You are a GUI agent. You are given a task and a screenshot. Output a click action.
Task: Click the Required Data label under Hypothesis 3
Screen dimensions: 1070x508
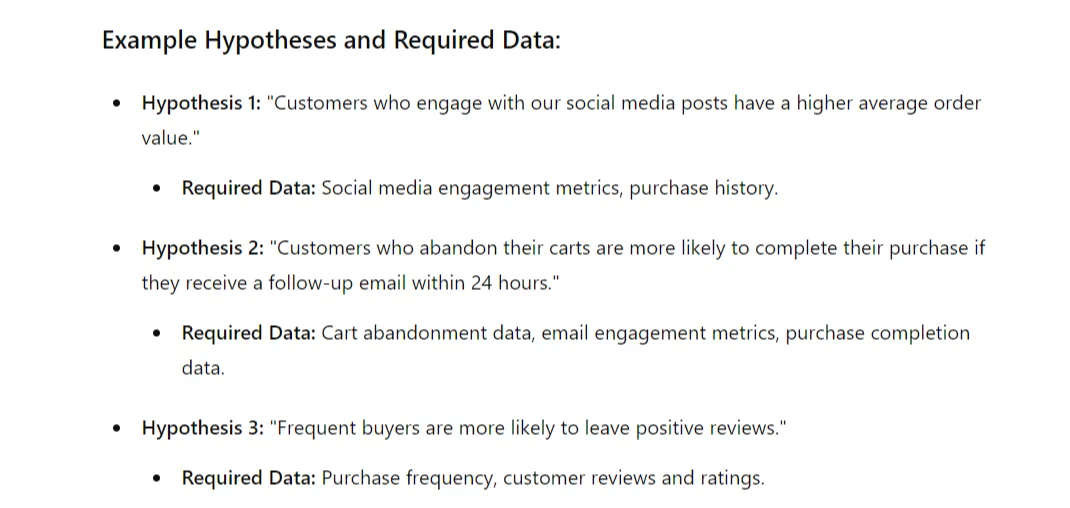[248, 478]
